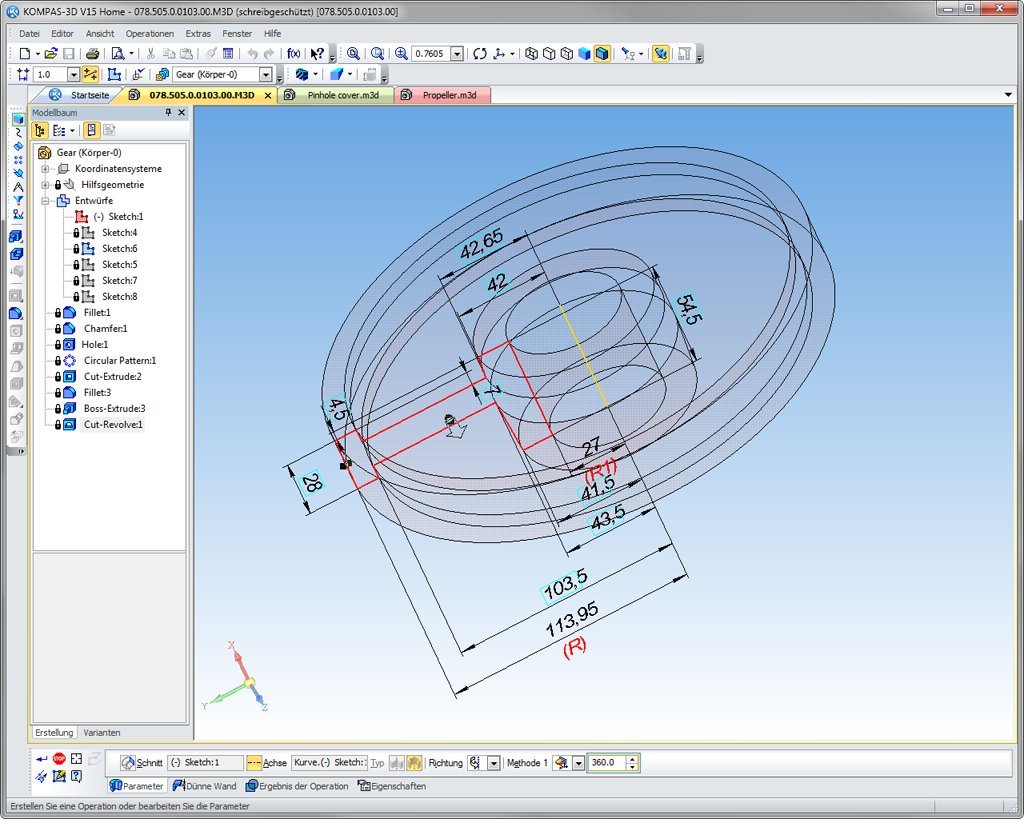
Task: Switch to the Varianten tab
Action: click(x=101, y=733)
